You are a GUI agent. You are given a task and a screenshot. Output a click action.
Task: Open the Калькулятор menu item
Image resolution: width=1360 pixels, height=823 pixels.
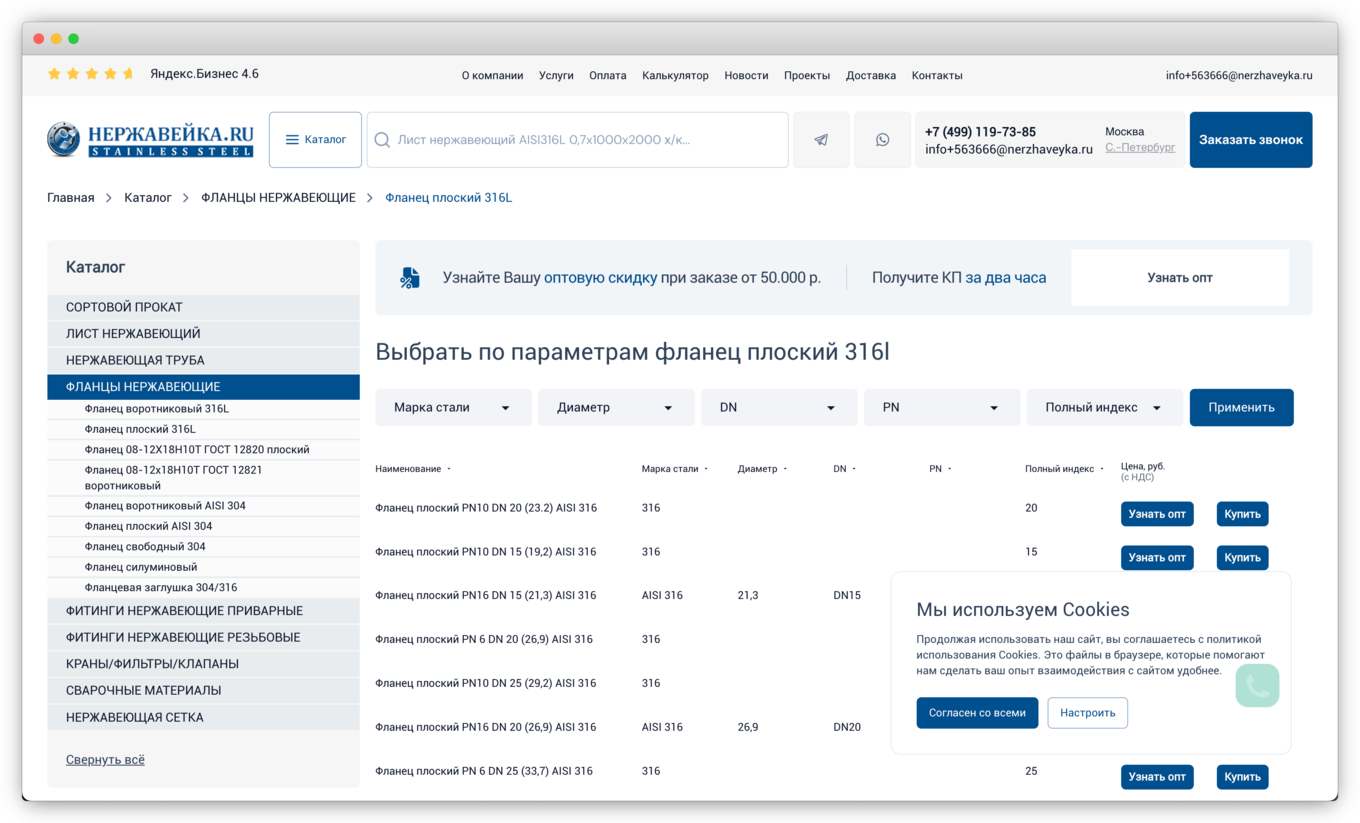675,75
